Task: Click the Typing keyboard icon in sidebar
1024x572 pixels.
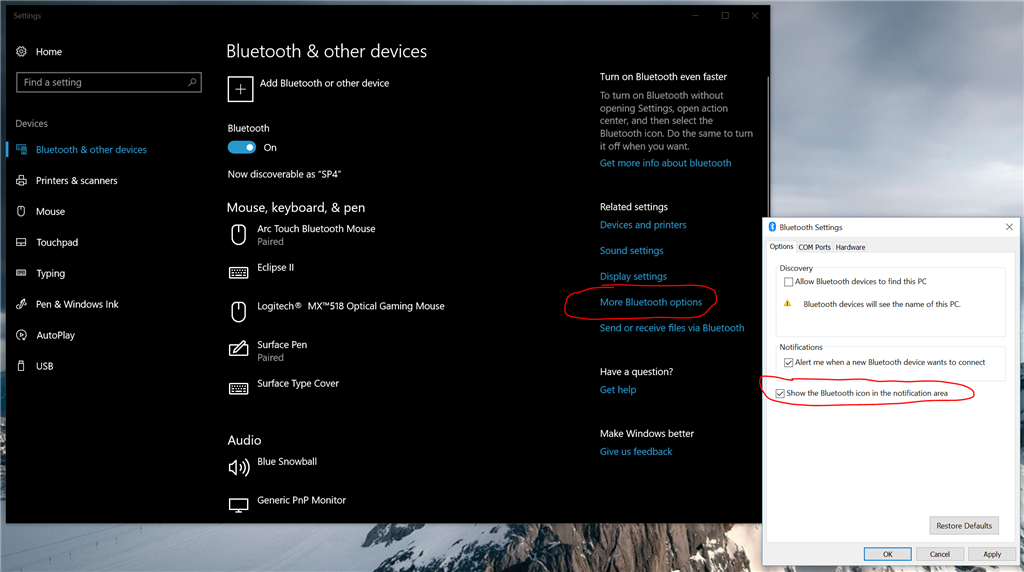Action: pos(22,273)
